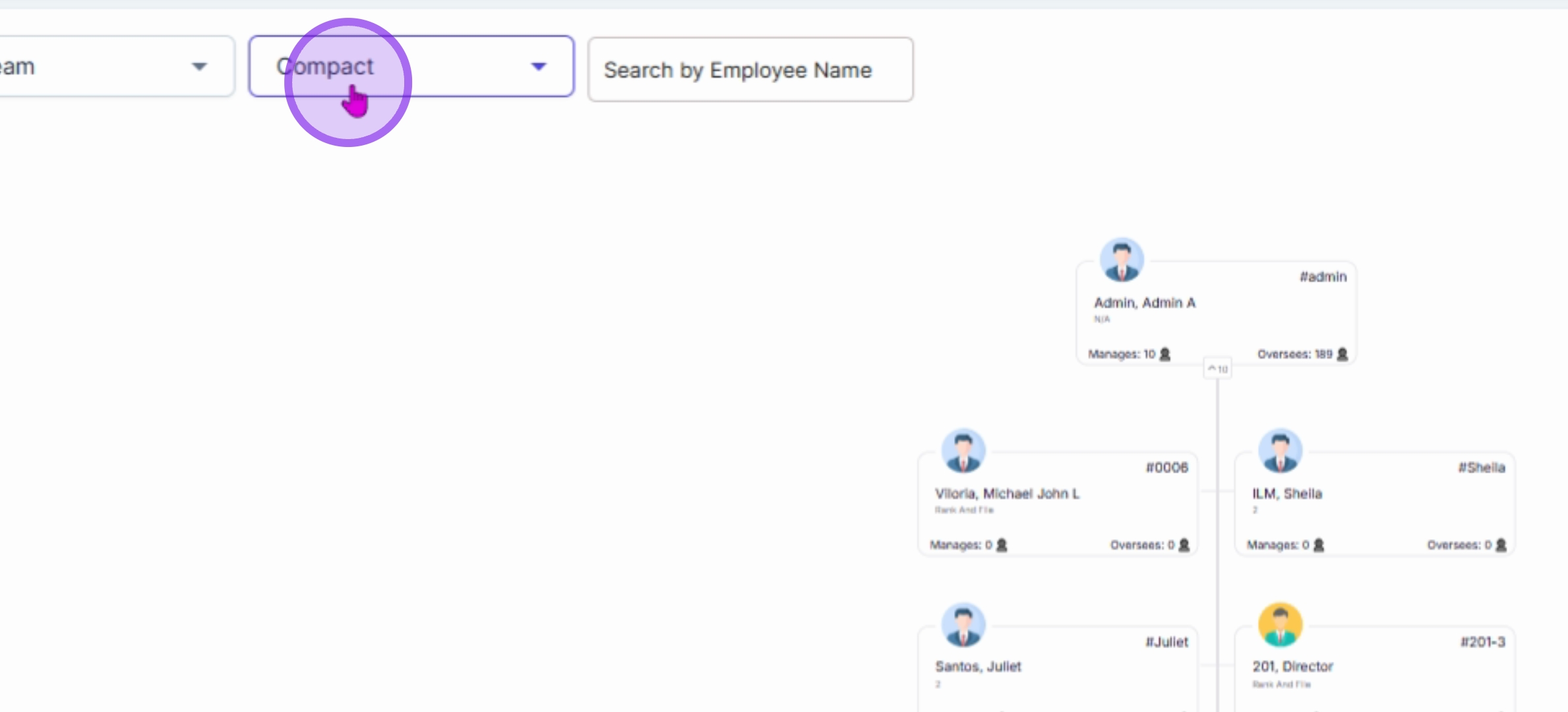
Task: Click the #0006 employee ID label
Action: 1166,467
